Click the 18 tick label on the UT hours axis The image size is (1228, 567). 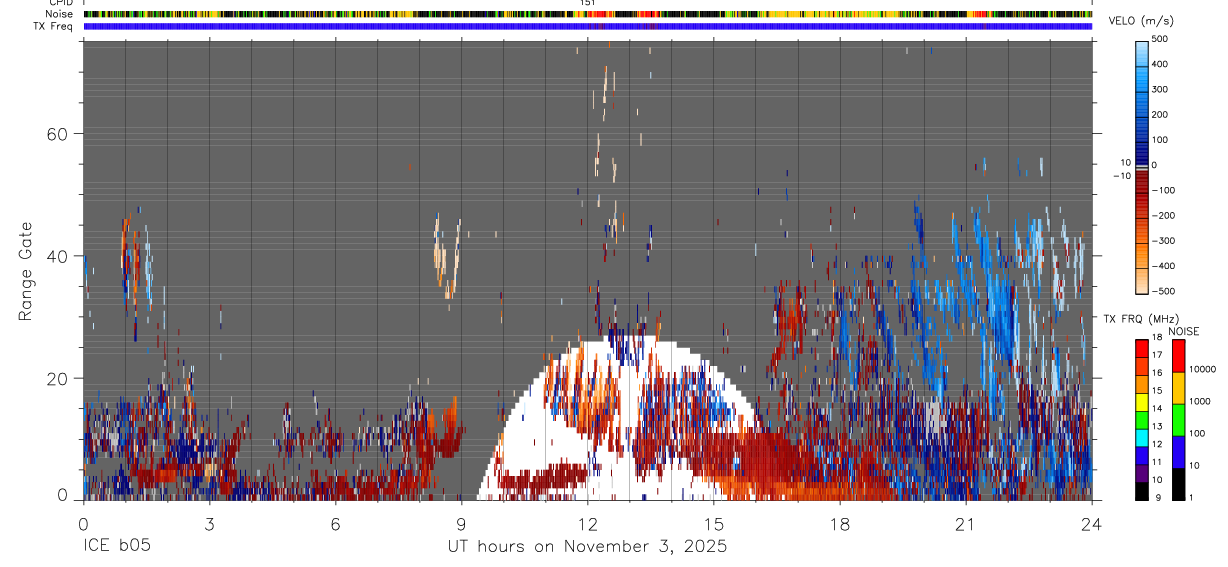[840, 523]
